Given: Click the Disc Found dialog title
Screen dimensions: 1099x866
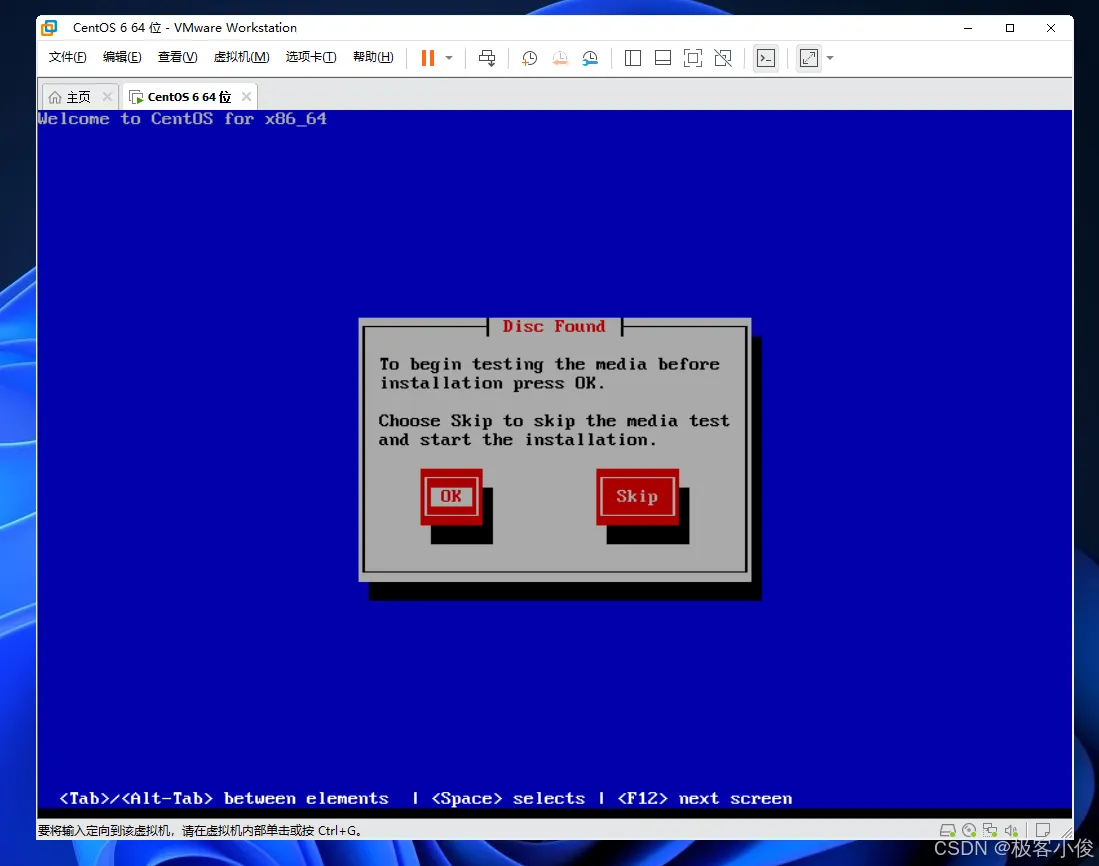Looking at the screenshot, I should [x=554, y=327].
